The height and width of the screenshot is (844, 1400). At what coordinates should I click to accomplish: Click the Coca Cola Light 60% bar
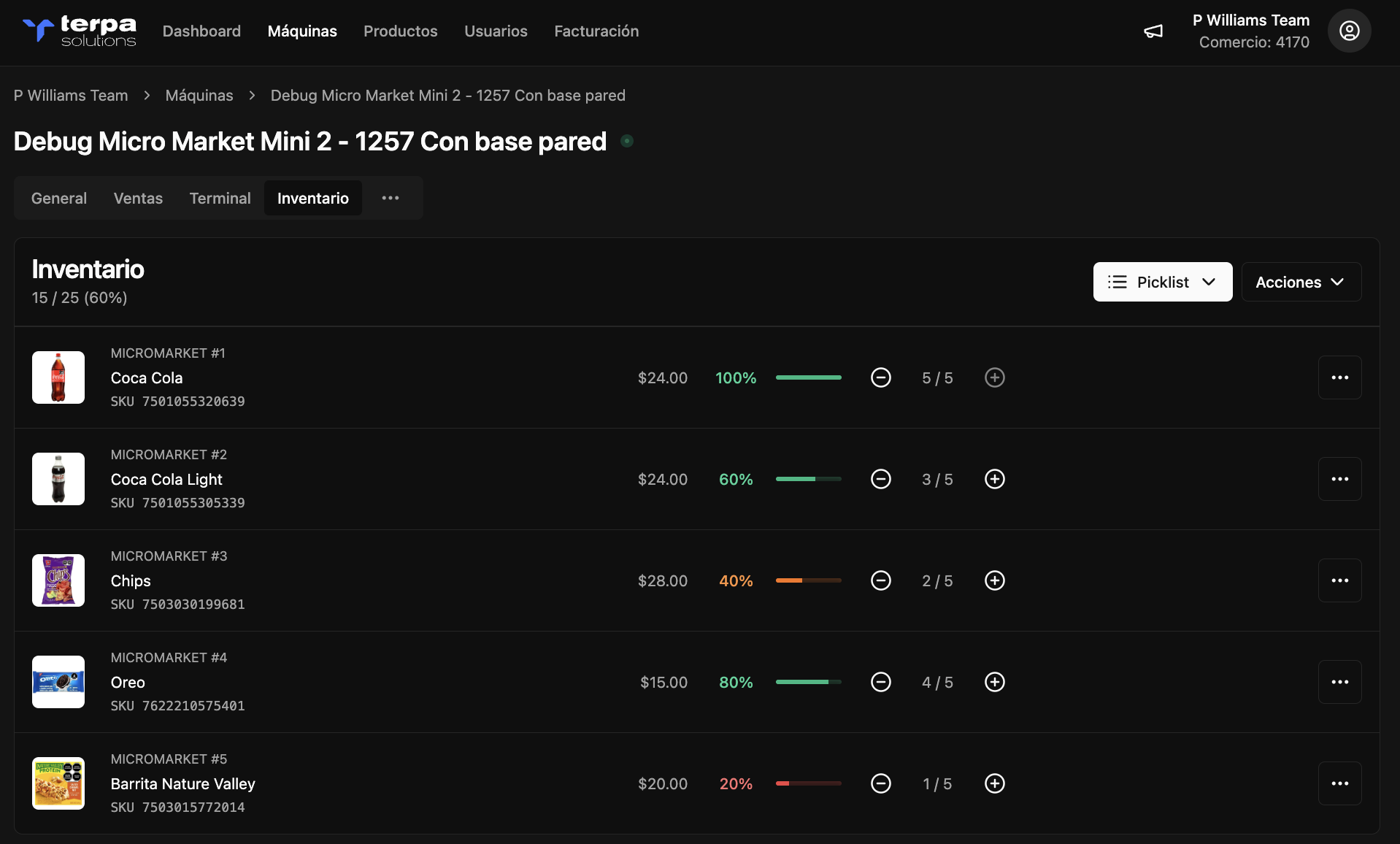coord(809,479)
